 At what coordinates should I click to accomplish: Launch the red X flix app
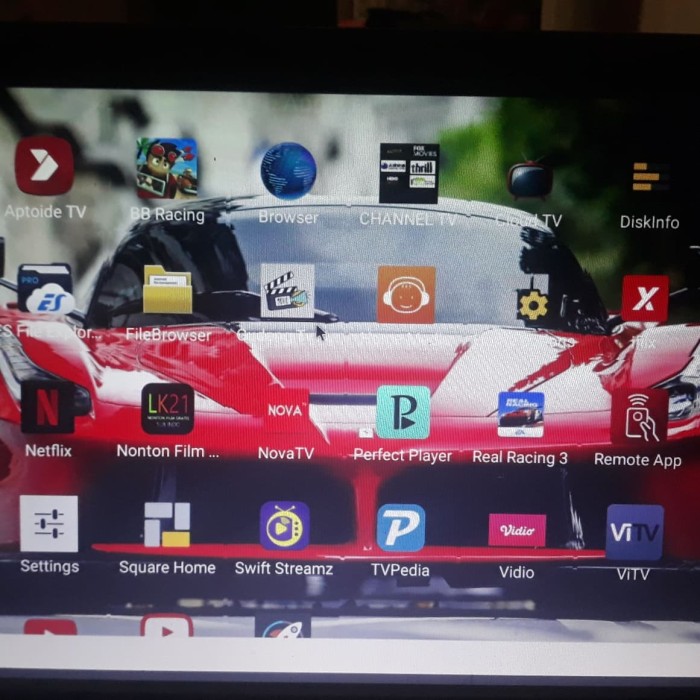point(645,298)
